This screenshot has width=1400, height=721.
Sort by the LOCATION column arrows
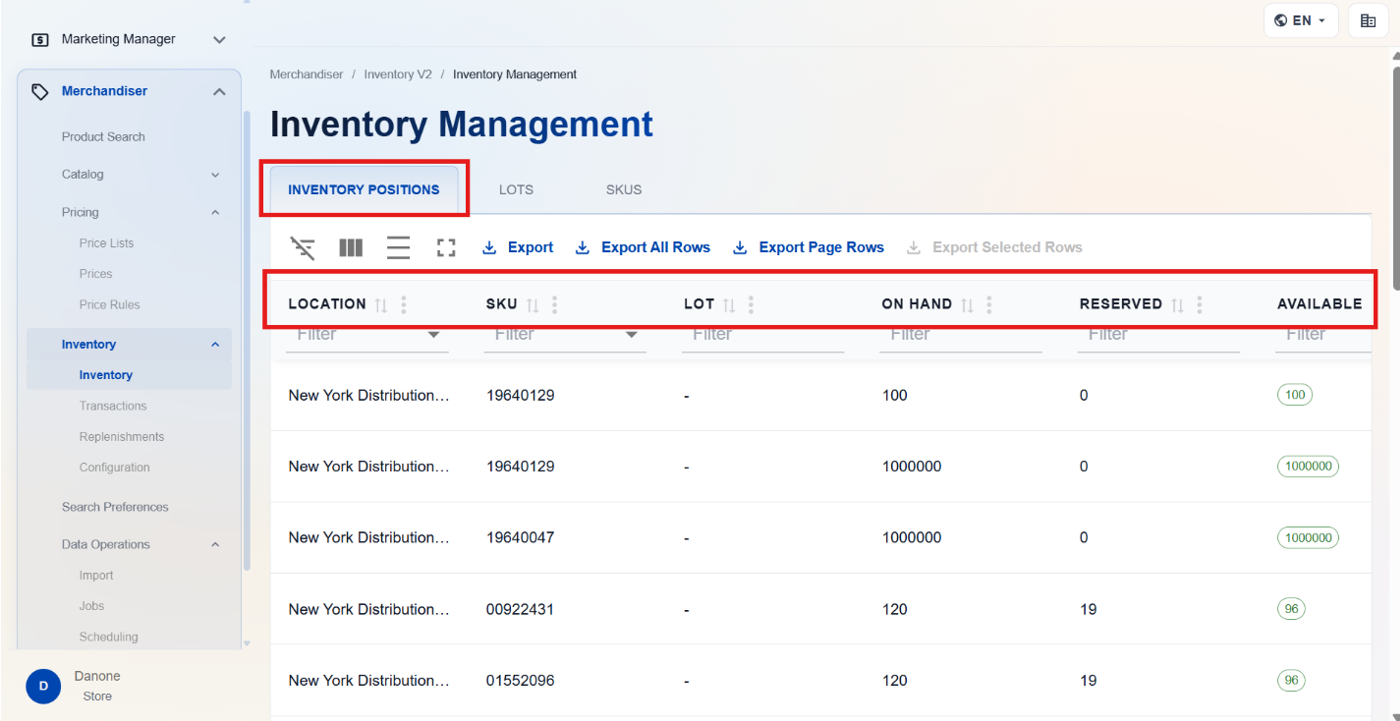coord(381,305)
